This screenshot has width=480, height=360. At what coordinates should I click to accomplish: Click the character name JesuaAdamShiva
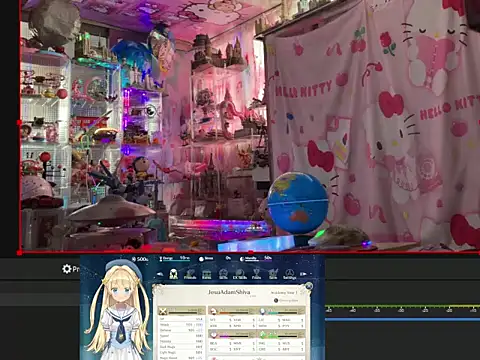229,292
